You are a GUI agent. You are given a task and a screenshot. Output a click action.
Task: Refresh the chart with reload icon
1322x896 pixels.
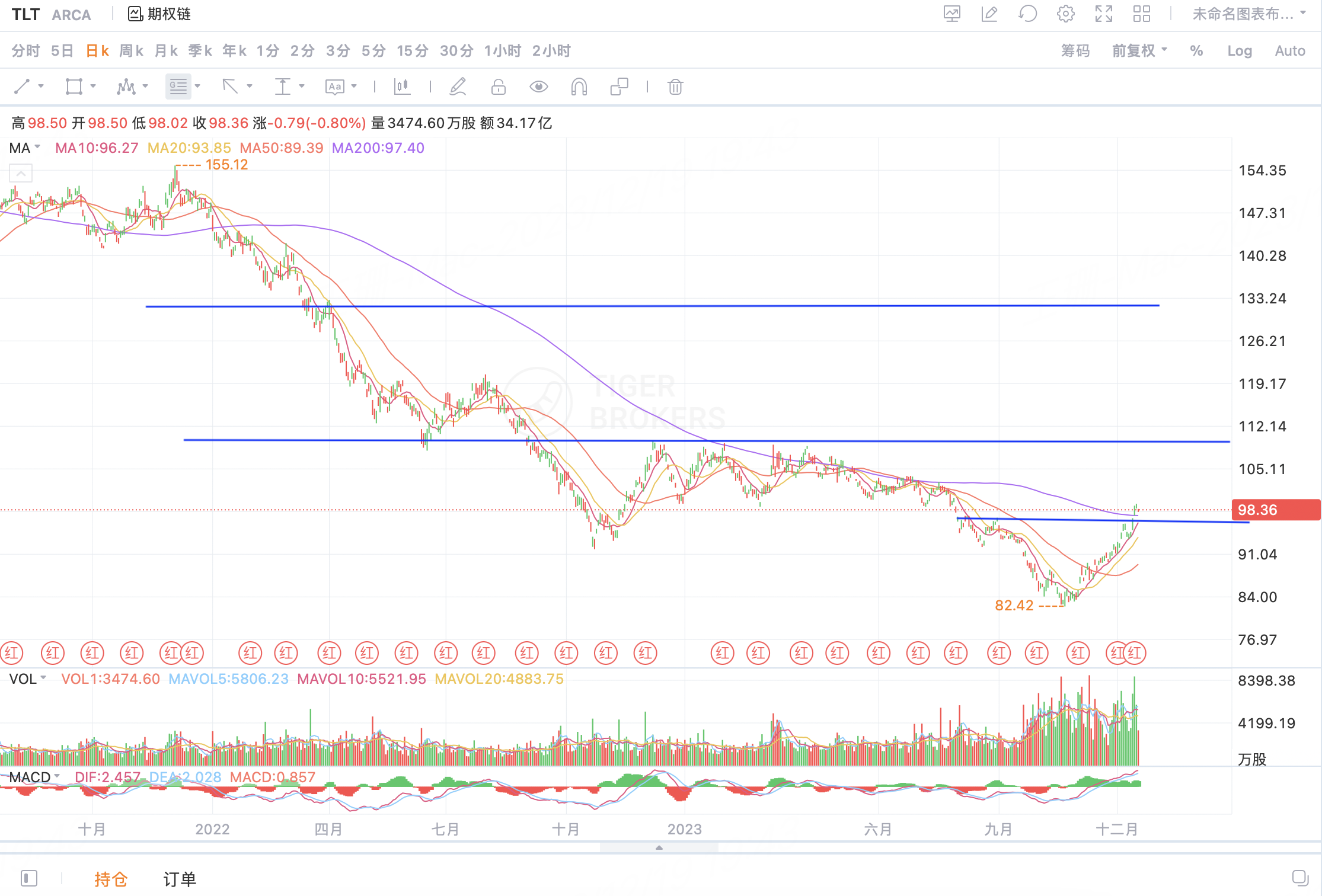1027,14
